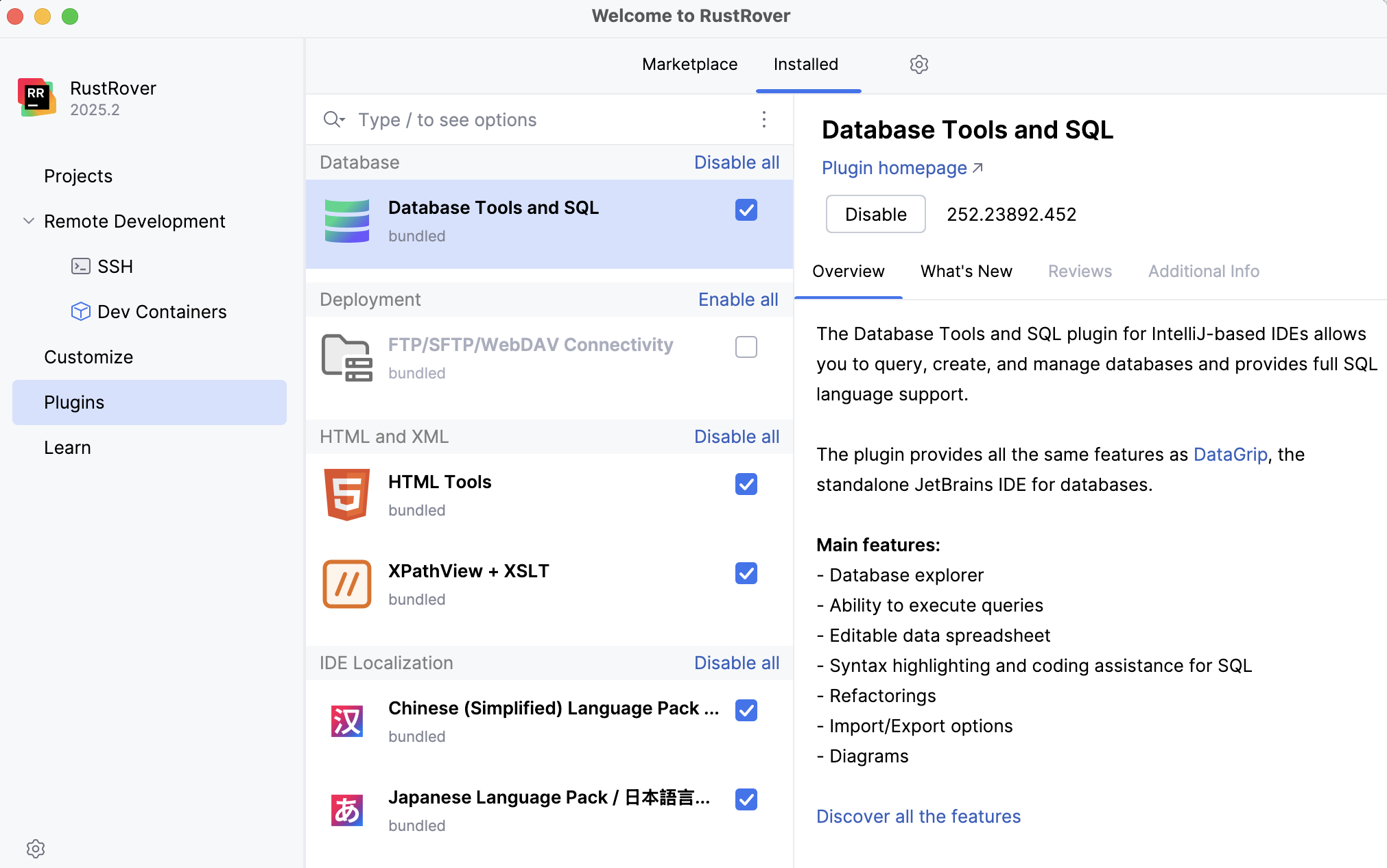Open the plugins options three-dot menu
Viewport: 1387px width, 868px height.
pyautogui.click(x=764, y=119)
